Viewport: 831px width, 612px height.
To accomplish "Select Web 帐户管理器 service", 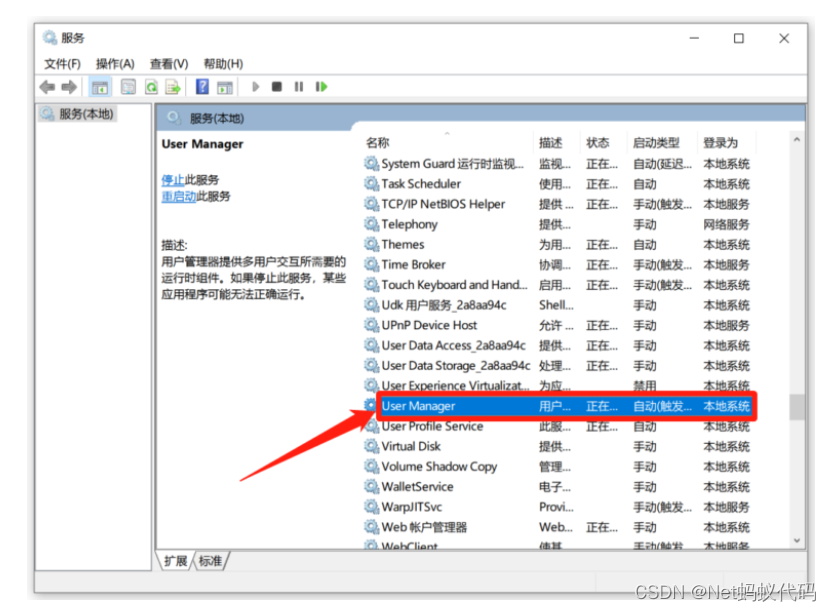I will (x=558, y=527).
